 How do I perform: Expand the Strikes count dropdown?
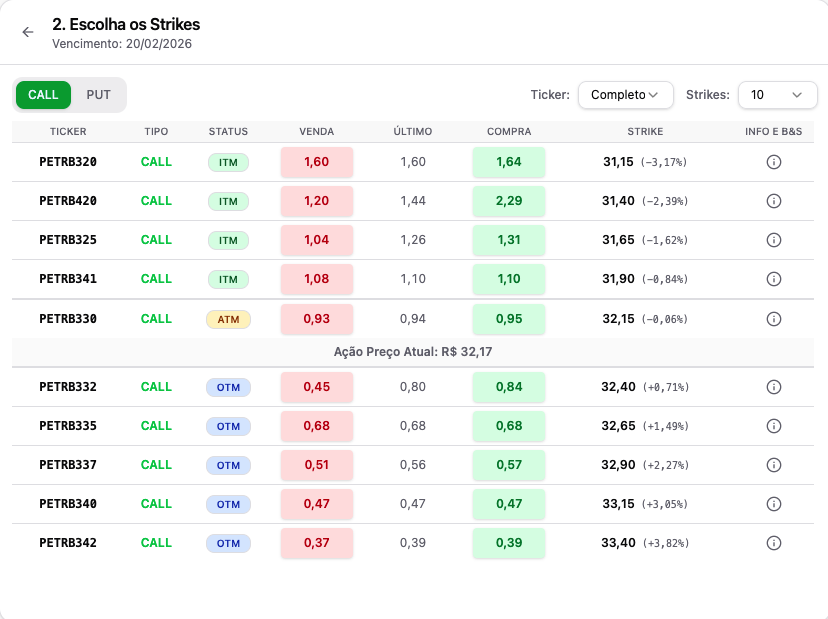coord(777,95)
